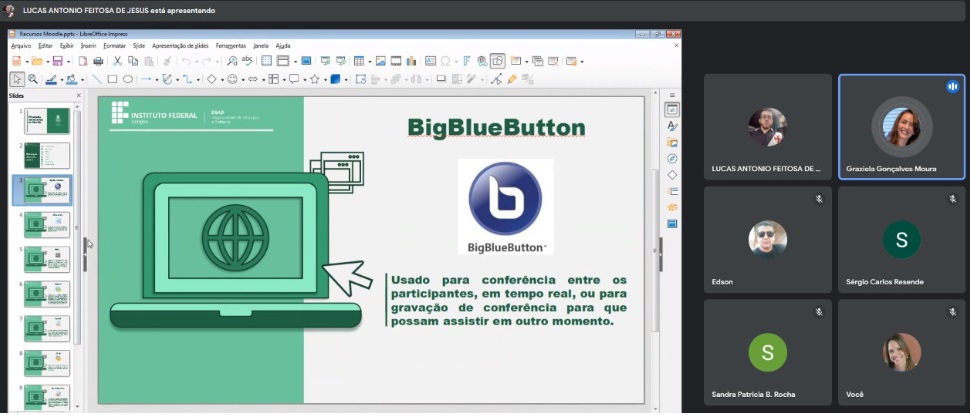Click the Fill Color bucket swatch
Viewport: 970px width, 415px height.
pyautogui.click(x=72, y=79)
